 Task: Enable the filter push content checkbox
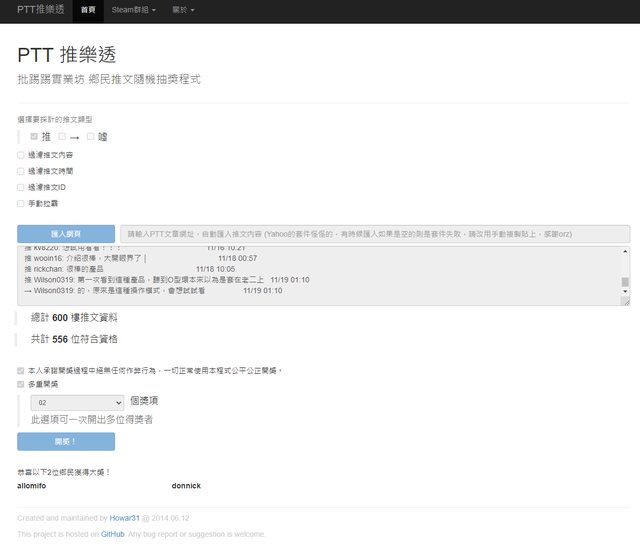coord(21,155)
